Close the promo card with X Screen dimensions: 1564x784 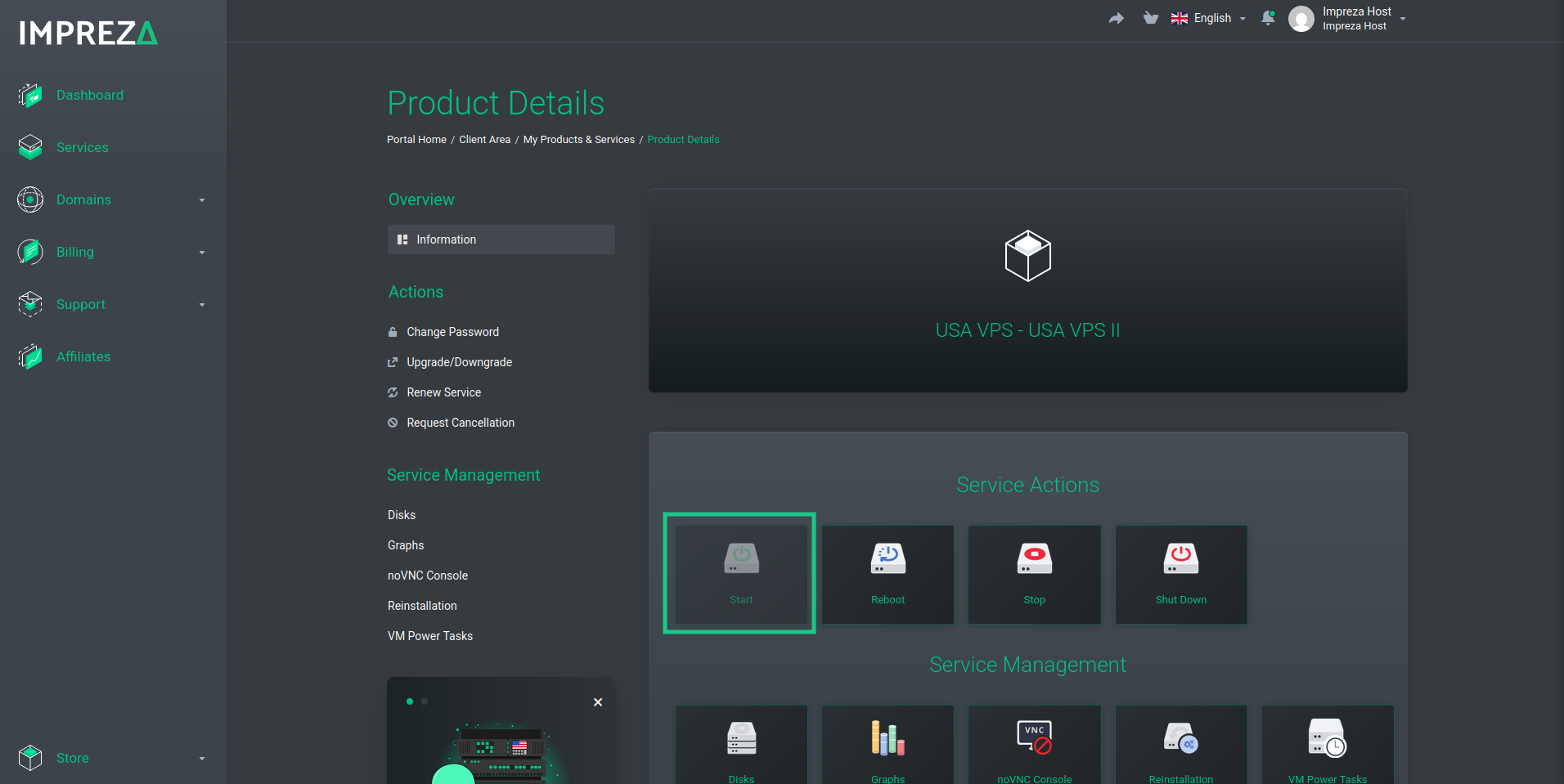tap(598, 702)
